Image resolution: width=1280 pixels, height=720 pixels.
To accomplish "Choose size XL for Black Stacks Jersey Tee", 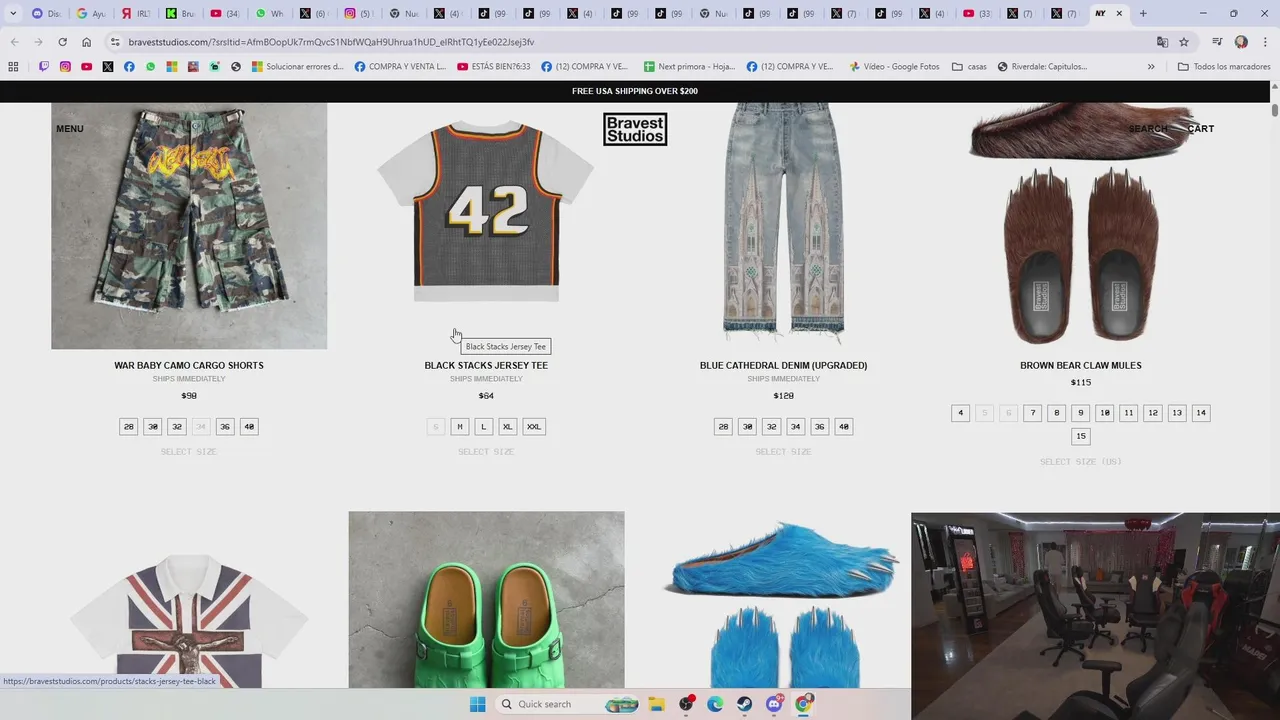I will 507,427.
